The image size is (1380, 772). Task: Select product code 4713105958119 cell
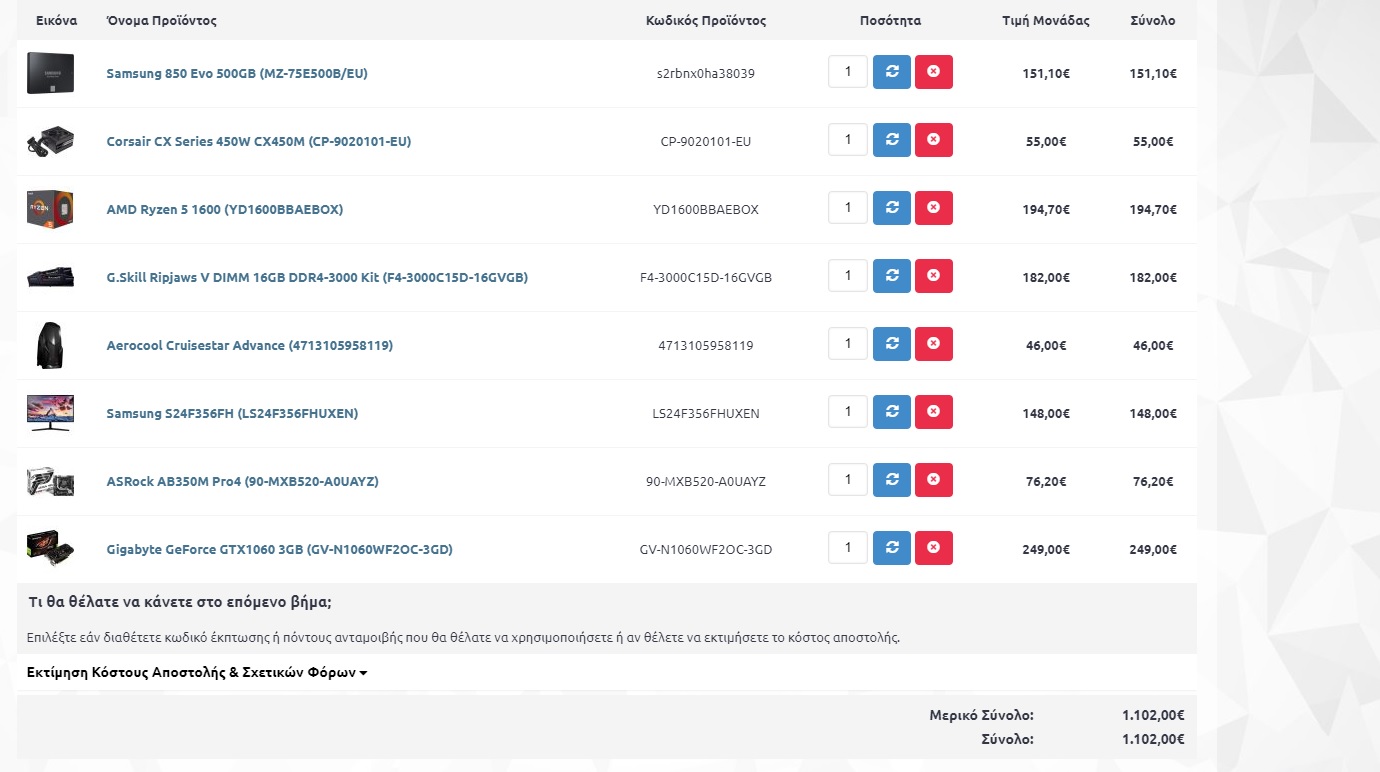click(706, 345)
